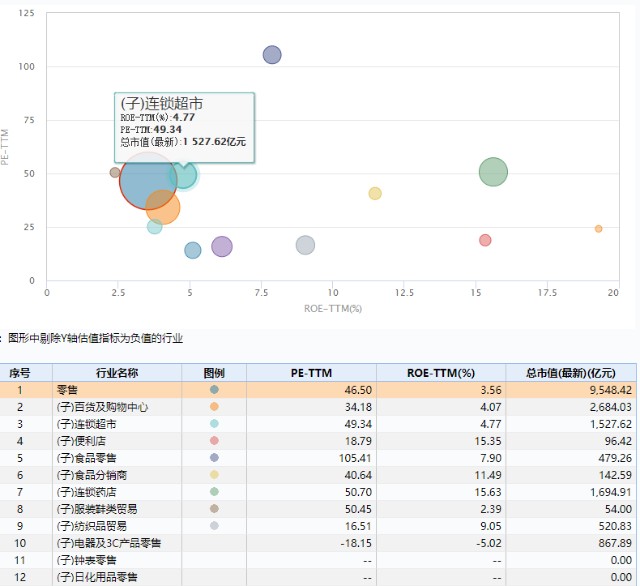
Task: Sort by ROE-TTM(%) column header
Action: click(441, 373)
